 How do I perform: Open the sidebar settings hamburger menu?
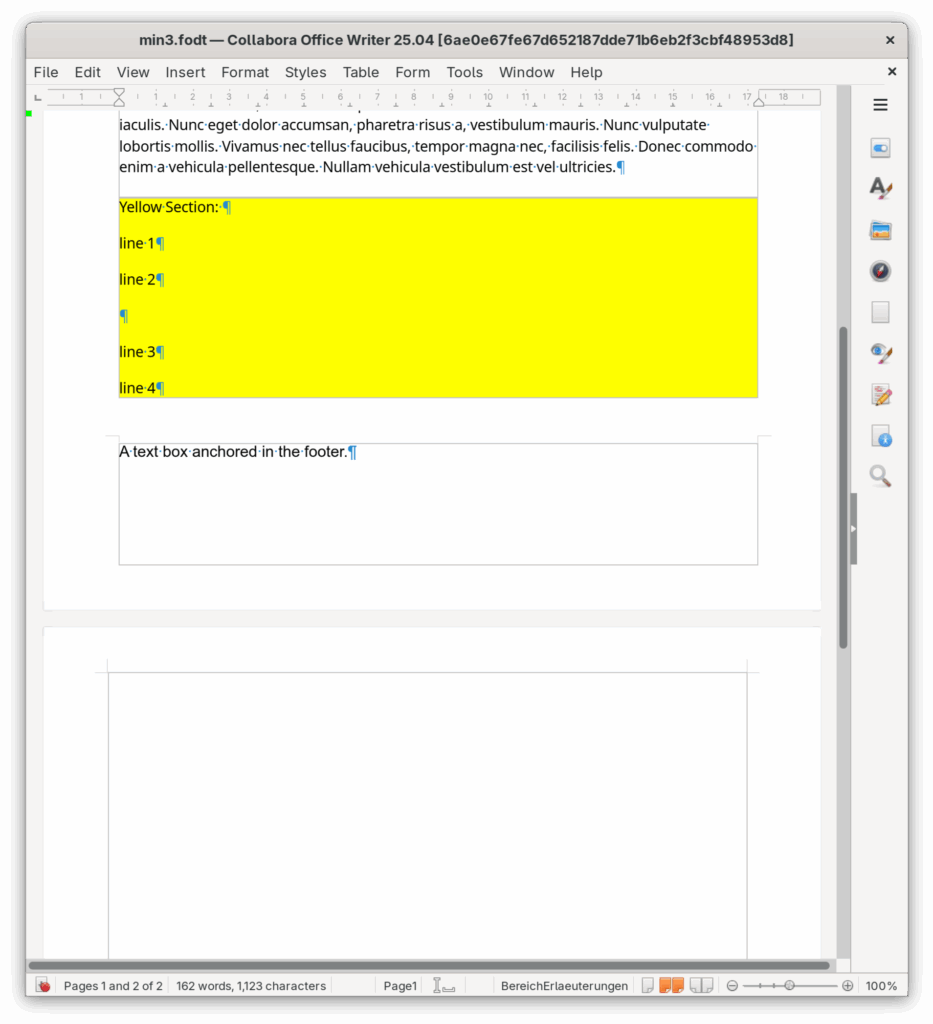(x=880, y=105)
